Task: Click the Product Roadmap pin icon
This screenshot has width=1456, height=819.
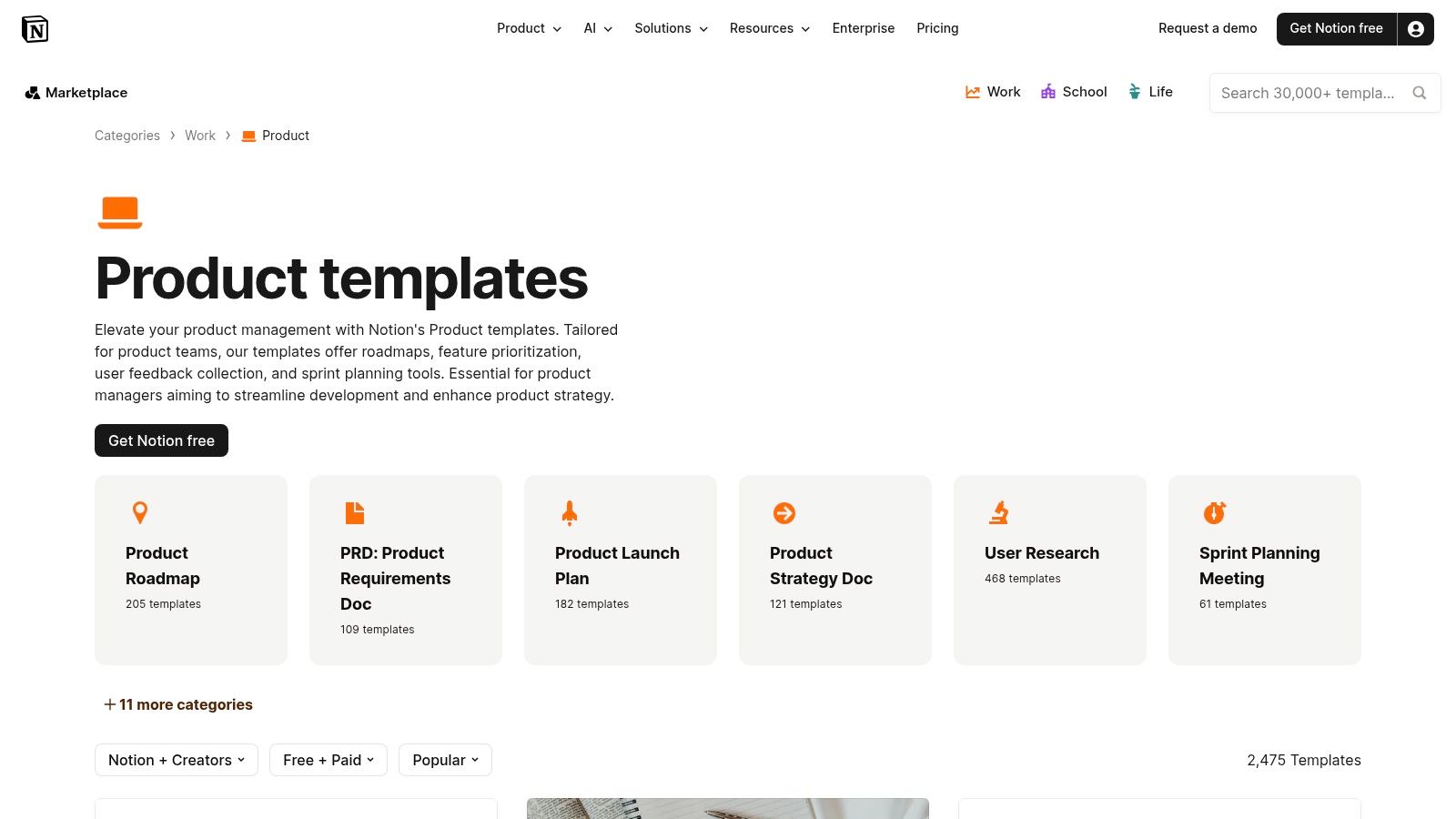Action: pos(140,512)
